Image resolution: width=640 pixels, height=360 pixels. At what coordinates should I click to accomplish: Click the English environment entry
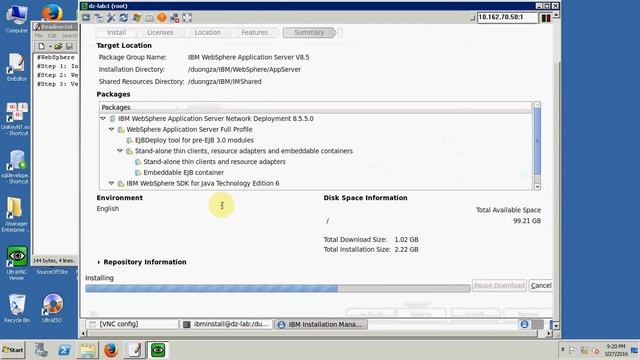point(108,209)
